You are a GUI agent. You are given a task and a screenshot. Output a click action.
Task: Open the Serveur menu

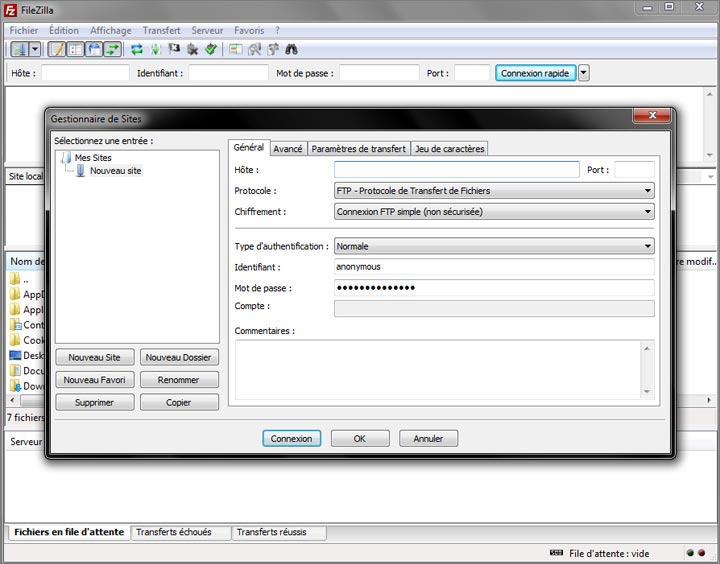click(207, 30)
